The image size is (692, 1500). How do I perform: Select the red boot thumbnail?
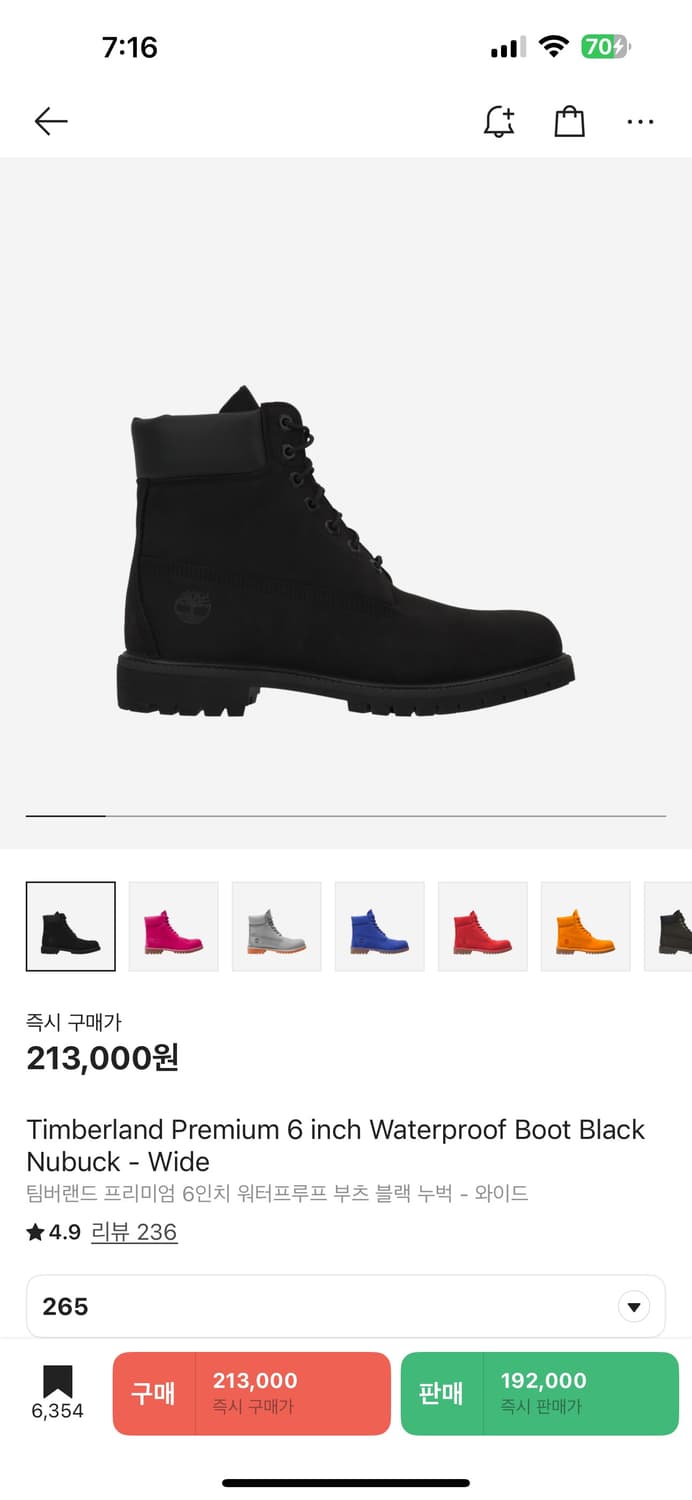point(483,926)
